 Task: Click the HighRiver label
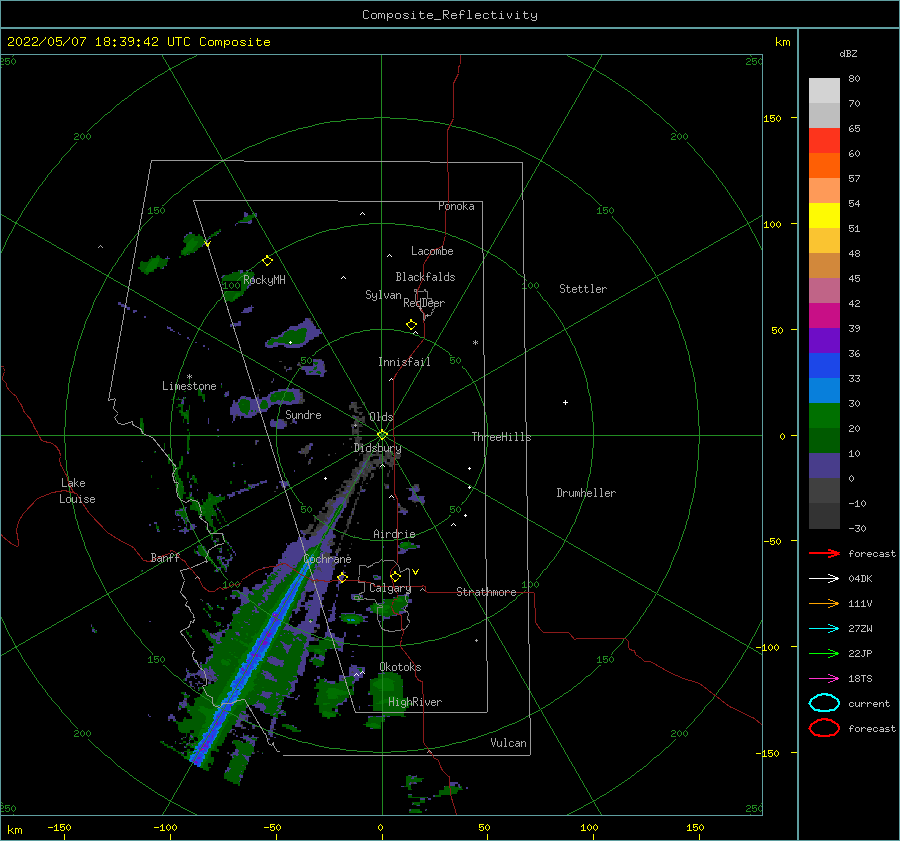(415, 702)
